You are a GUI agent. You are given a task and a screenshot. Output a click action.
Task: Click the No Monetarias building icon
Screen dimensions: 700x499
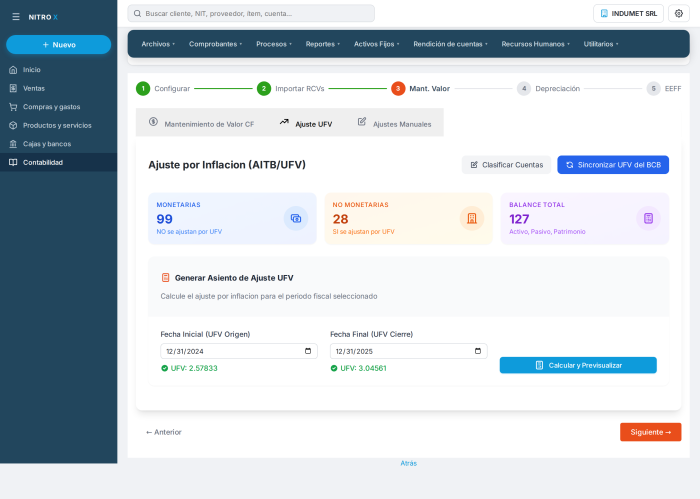[472, 218]
